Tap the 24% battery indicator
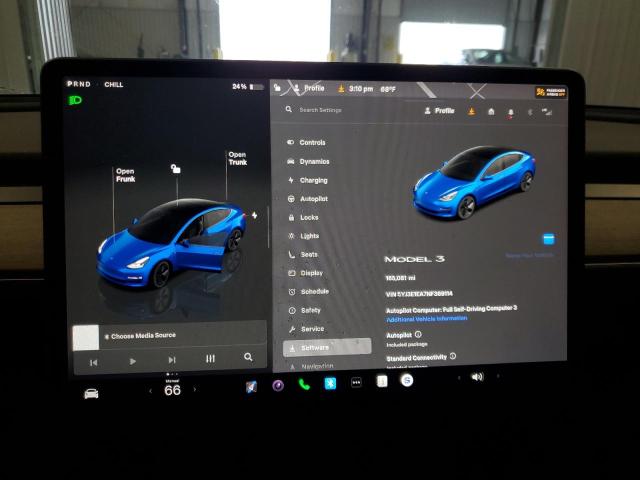The width and height of the screenshot is (640, 480). coord(248,87)
